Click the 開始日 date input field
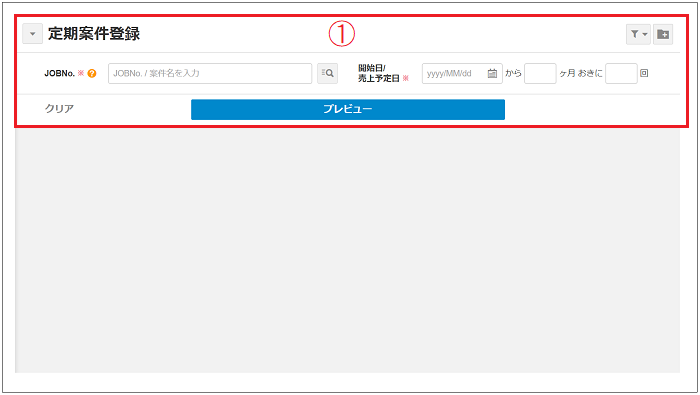This screenshot has height=395, width=700. click(462, 73)
